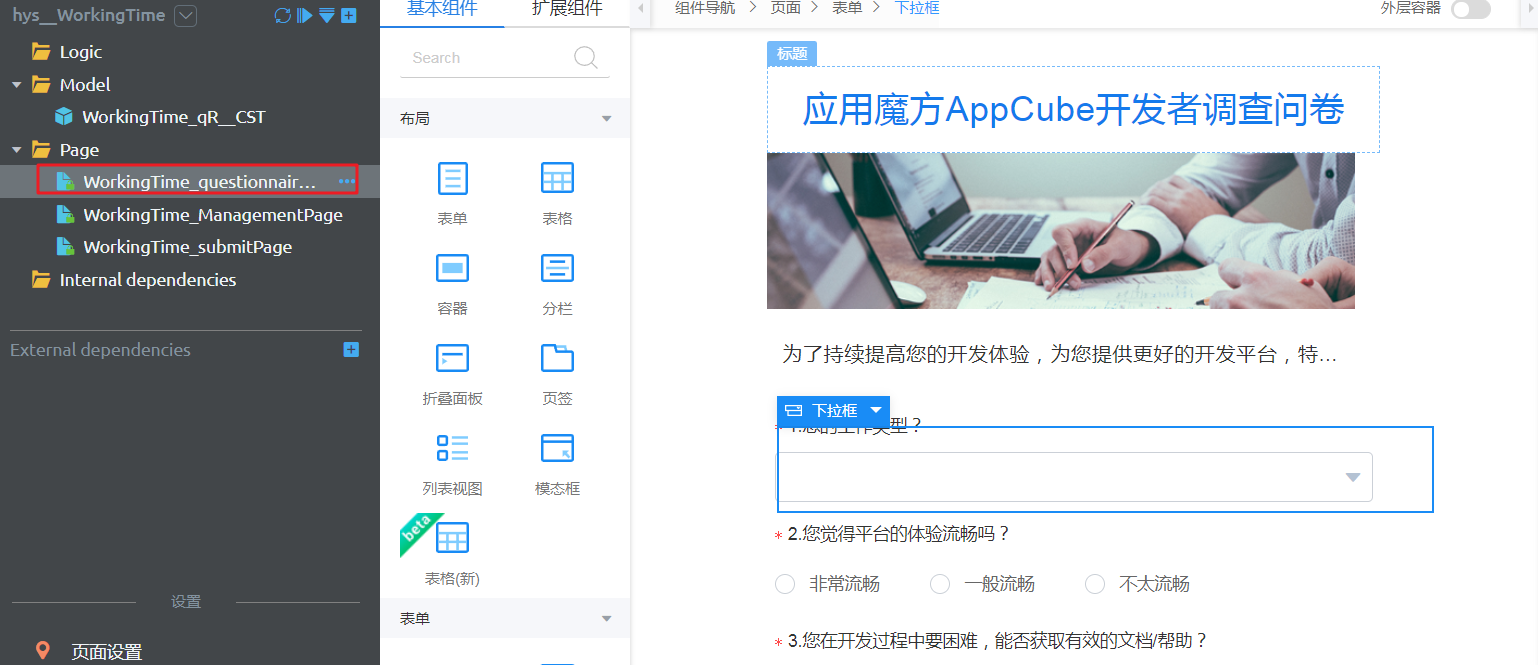This screenshot has height=665, width=1538.
Task: Select 非常流畅 radio option
Action: point(785,584)
